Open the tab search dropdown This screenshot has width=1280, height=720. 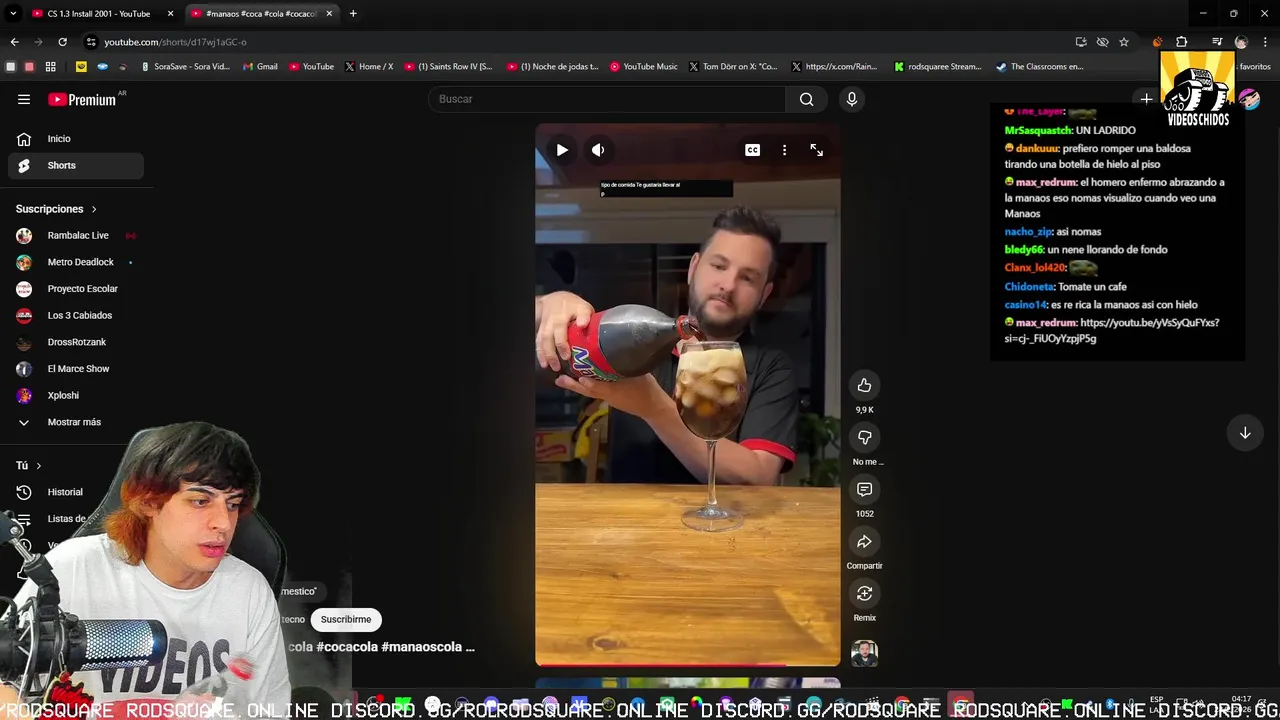pos(13,14)
